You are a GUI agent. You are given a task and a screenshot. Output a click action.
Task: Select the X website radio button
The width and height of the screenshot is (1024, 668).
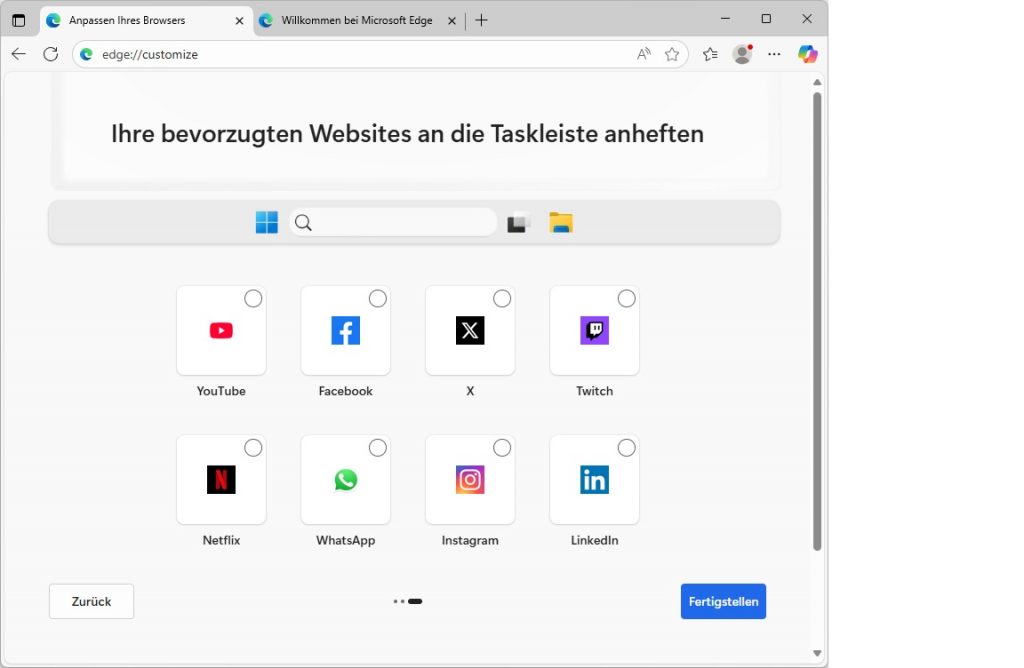point(502,299)
